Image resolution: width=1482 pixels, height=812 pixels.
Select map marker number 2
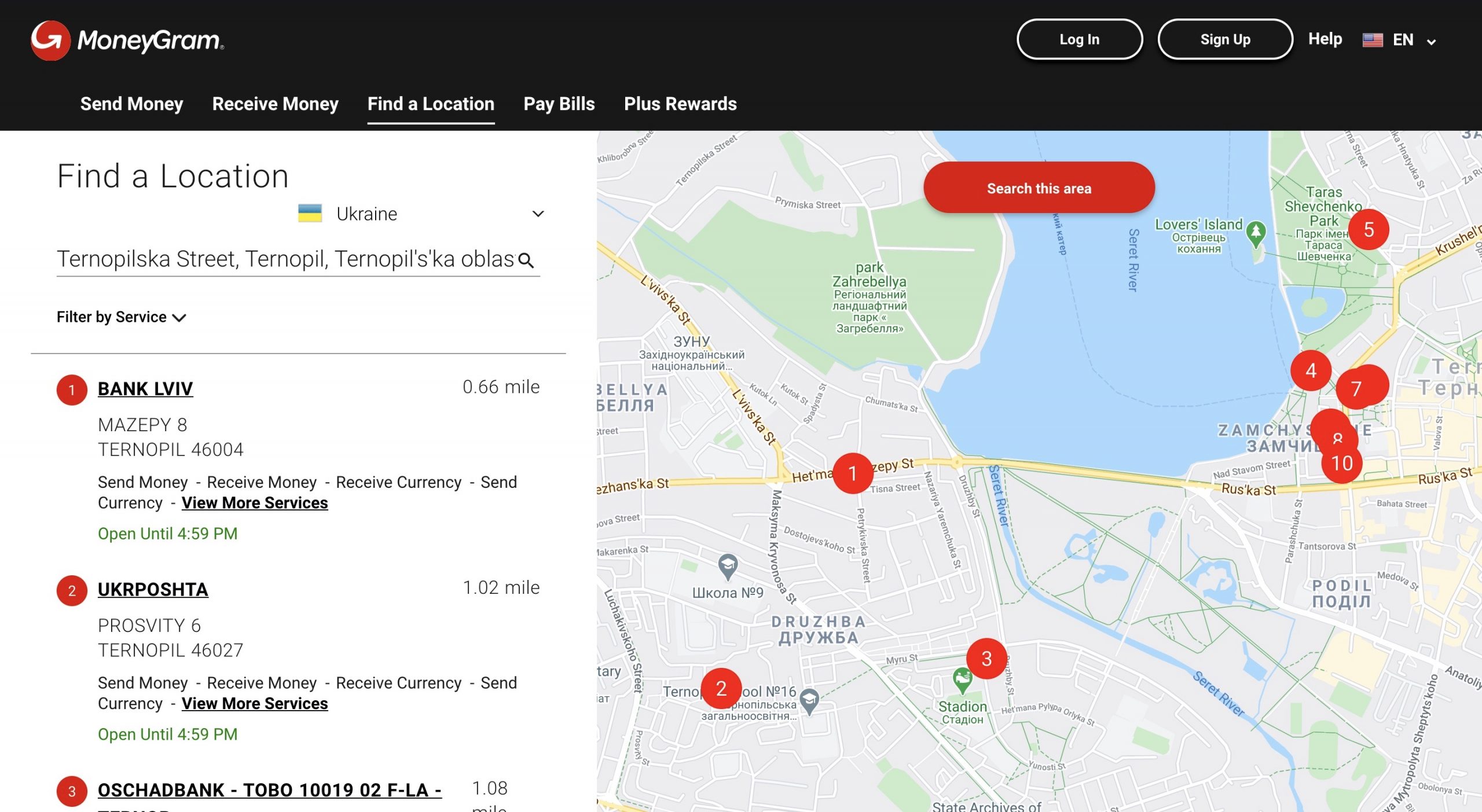721,689
